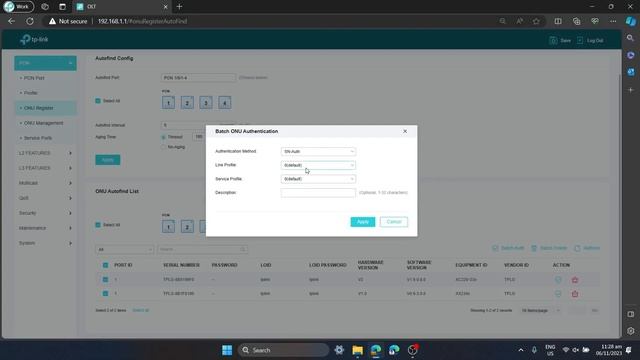Click delete icon in the V2 hardware row
This screenshot has width=640, height=360.
tap(575, 280)
